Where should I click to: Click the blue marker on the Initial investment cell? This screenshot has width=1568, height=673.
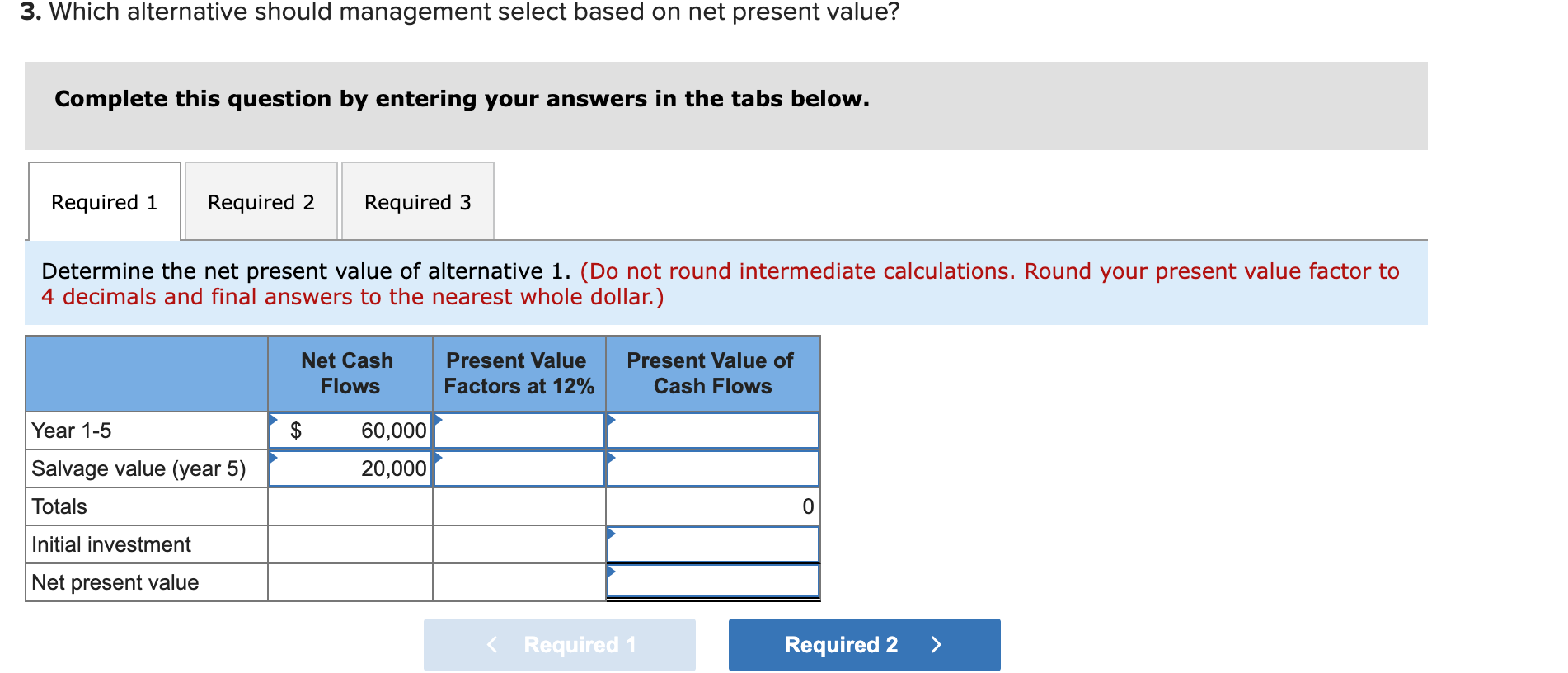point(612,533)
